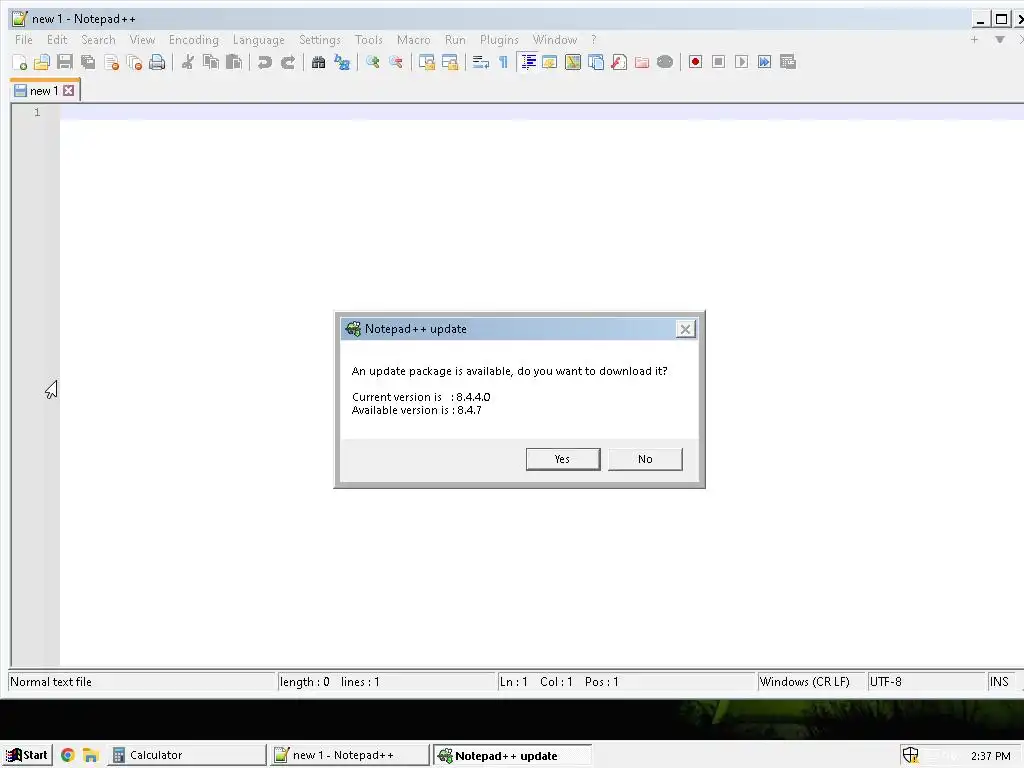
Task: Open the Plugins menu
Action: [499, 40]
